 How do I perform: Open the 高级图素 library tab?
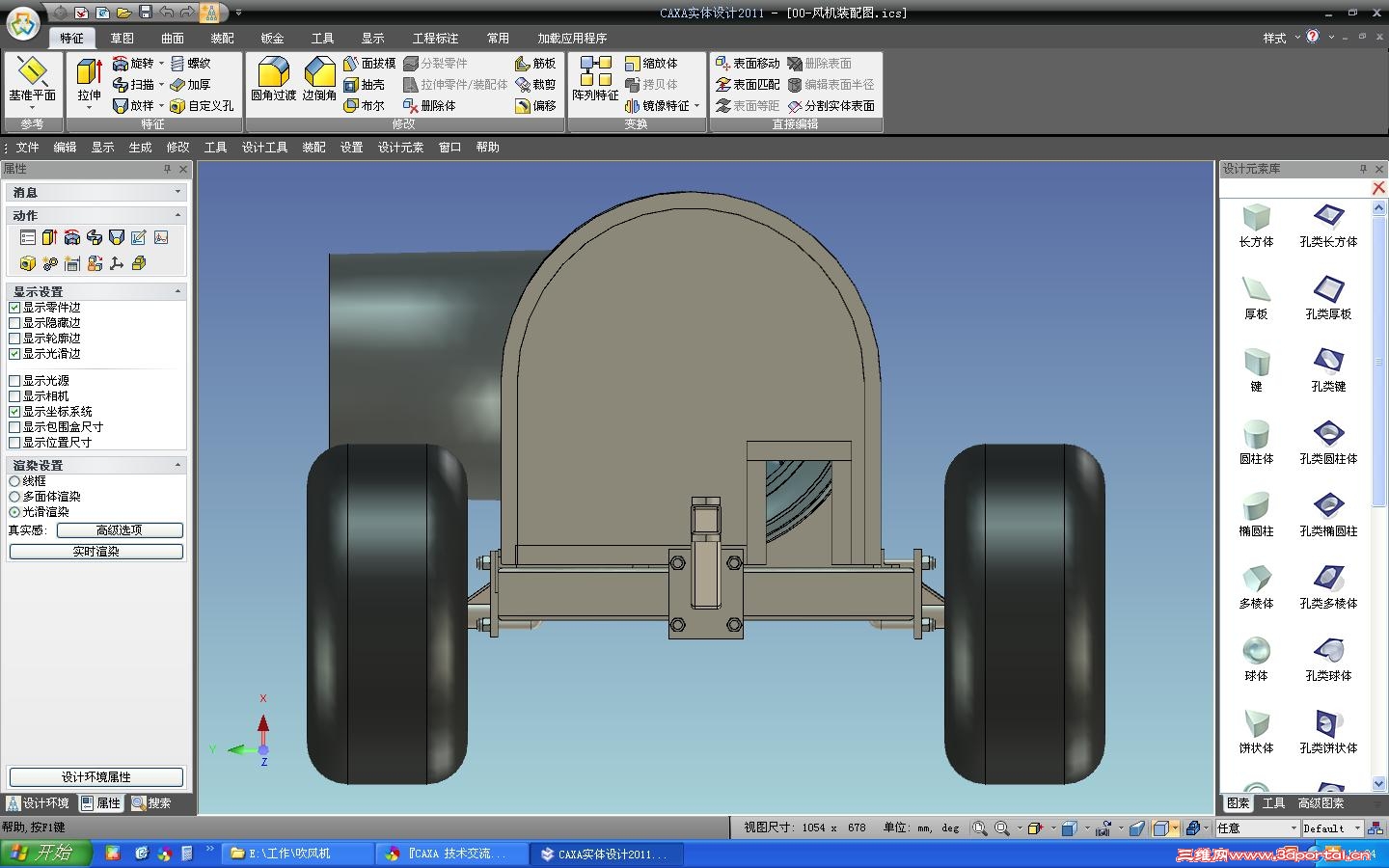click(1321, 803)
